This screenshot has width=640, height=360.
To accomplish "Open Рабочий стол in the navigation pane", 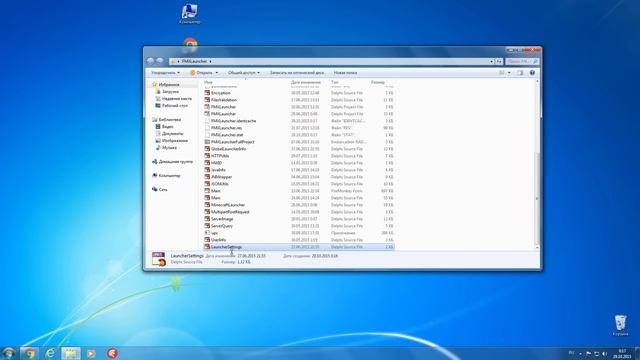I will click(x=175, y=105).
